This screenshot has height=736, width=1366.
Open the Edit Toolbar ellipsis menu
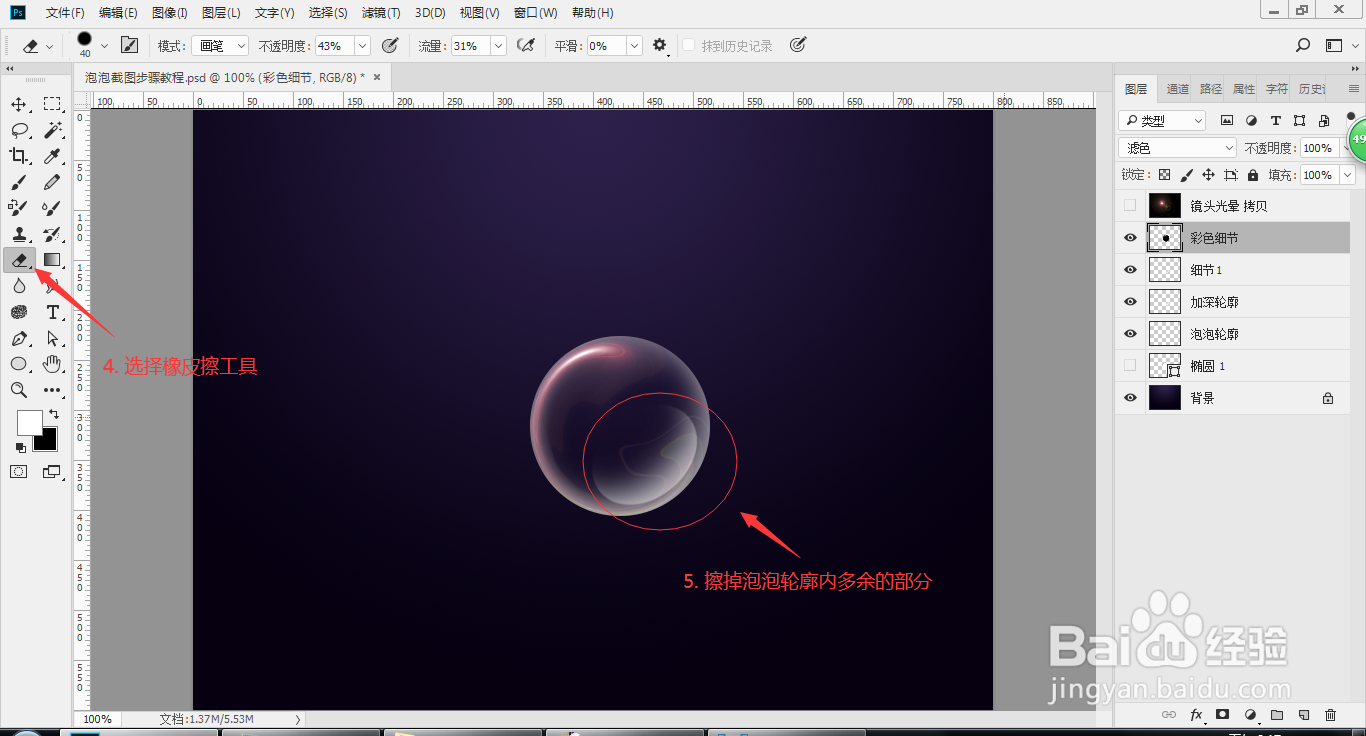52,390
